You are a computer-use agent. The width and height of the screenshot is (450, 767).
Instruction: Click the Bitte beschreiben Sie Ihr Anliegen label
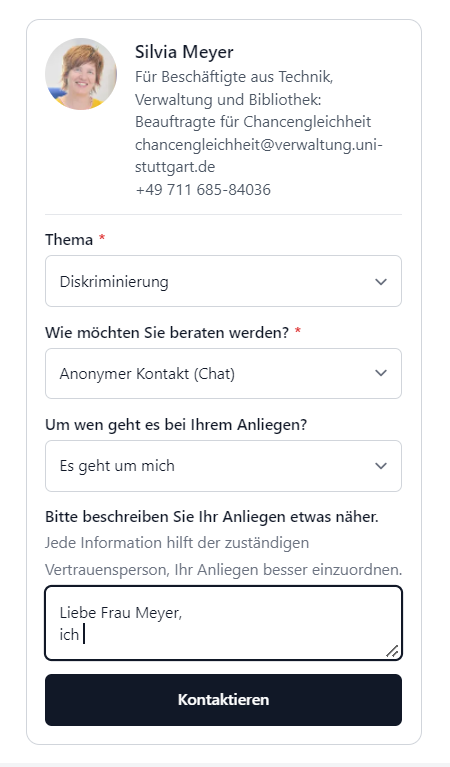click(212, 517)
